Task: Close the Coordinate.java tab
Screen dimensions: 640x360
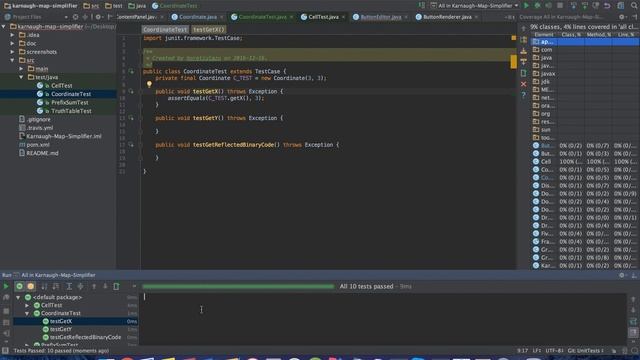Action: pos(222,17)
